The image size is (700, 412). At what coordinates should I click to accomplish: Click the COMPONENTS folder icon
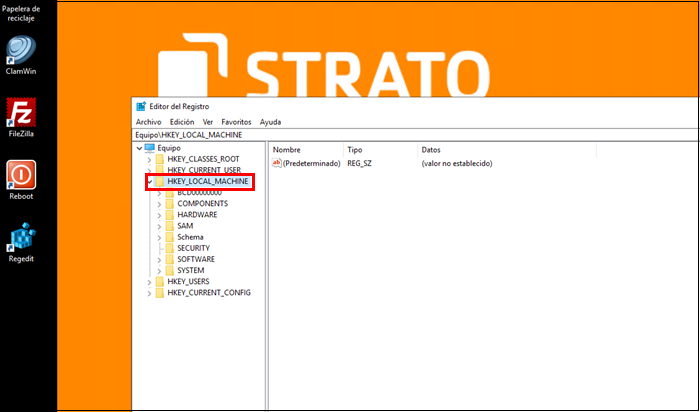[x=170, y=204]
